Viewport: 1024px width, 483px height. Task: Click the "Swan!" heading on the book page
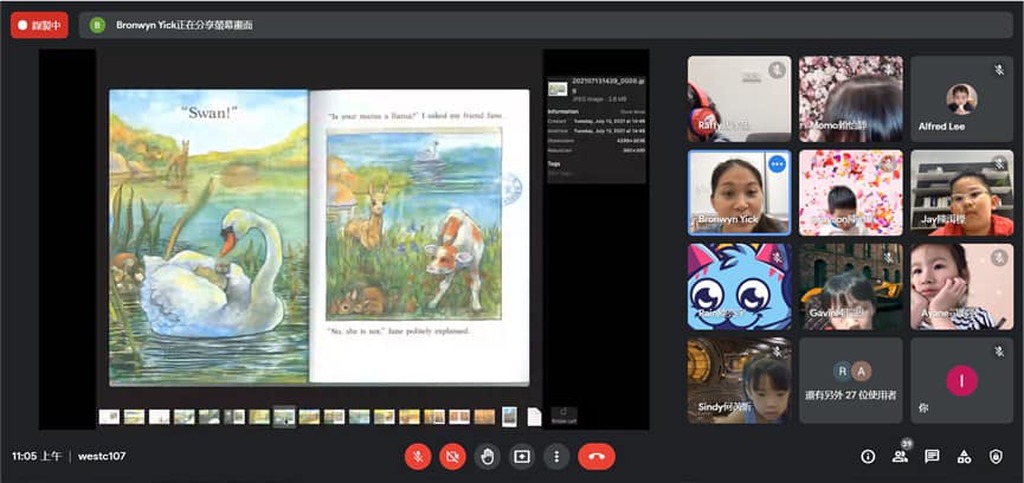pos(209,112)
